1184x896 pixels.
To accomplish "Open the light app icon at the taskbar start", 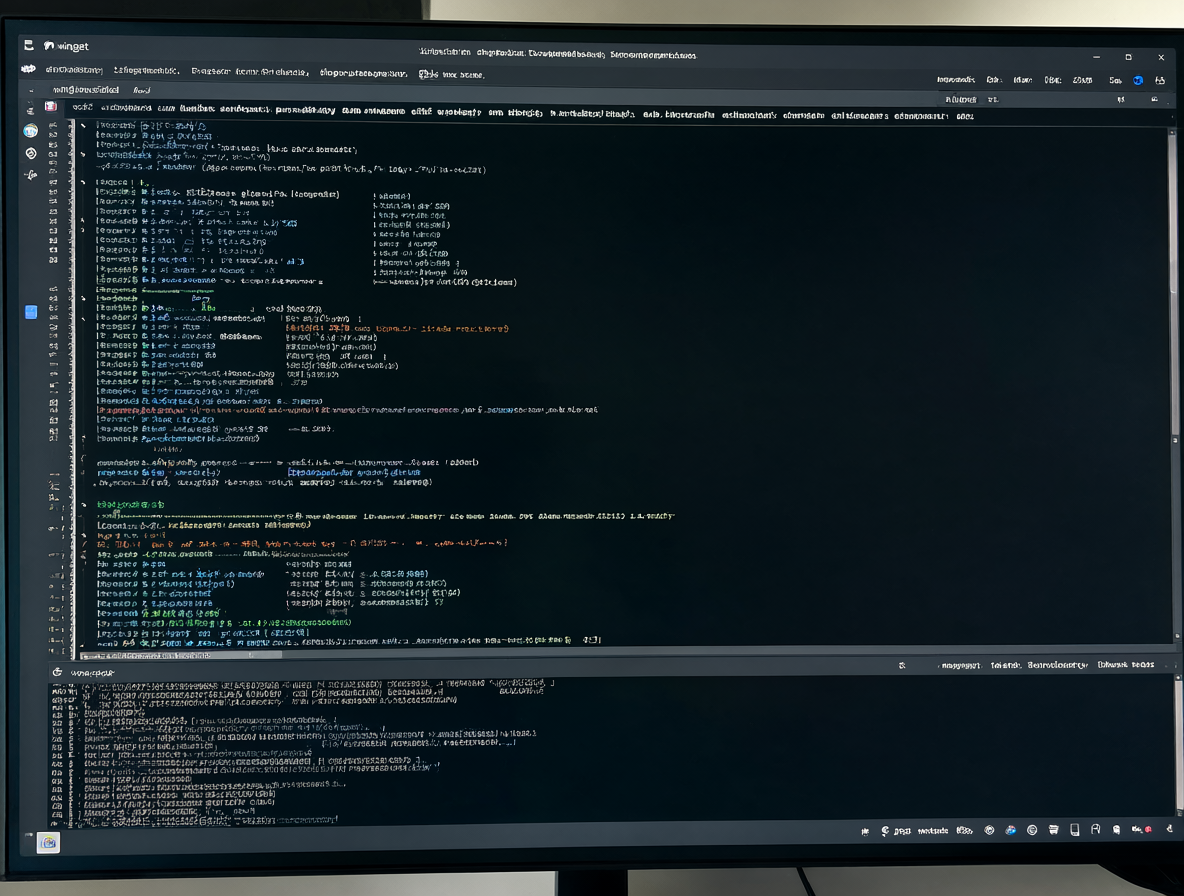I will 48,842.
